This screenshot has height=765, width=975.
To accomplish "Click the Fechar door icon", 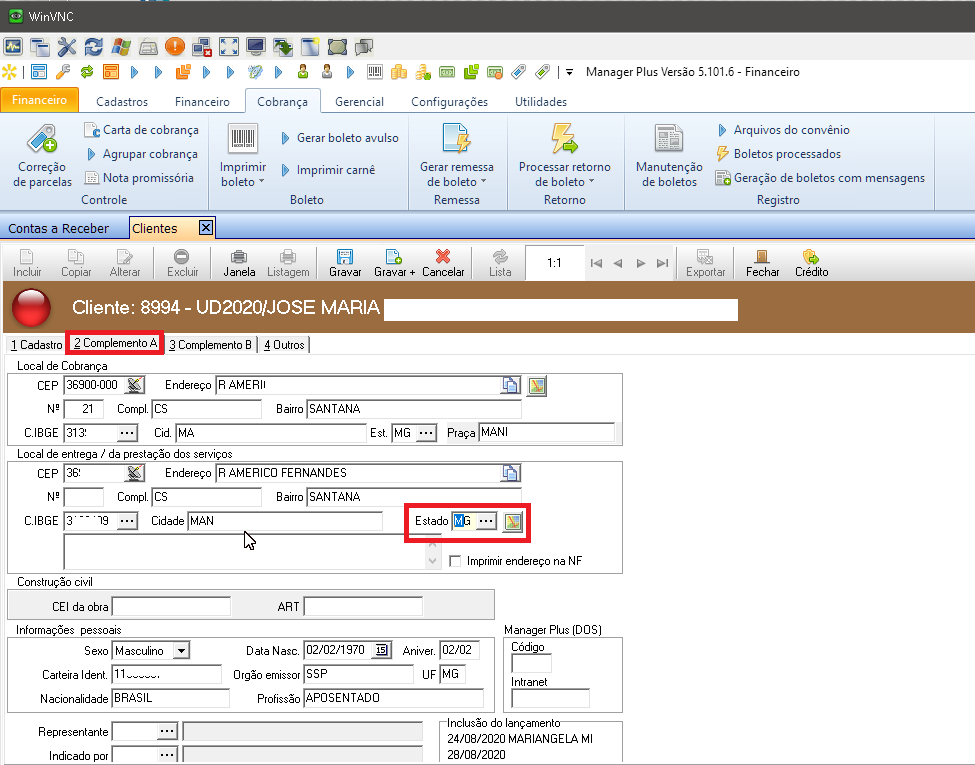I will pyautogui.click(x=762, y=257).
